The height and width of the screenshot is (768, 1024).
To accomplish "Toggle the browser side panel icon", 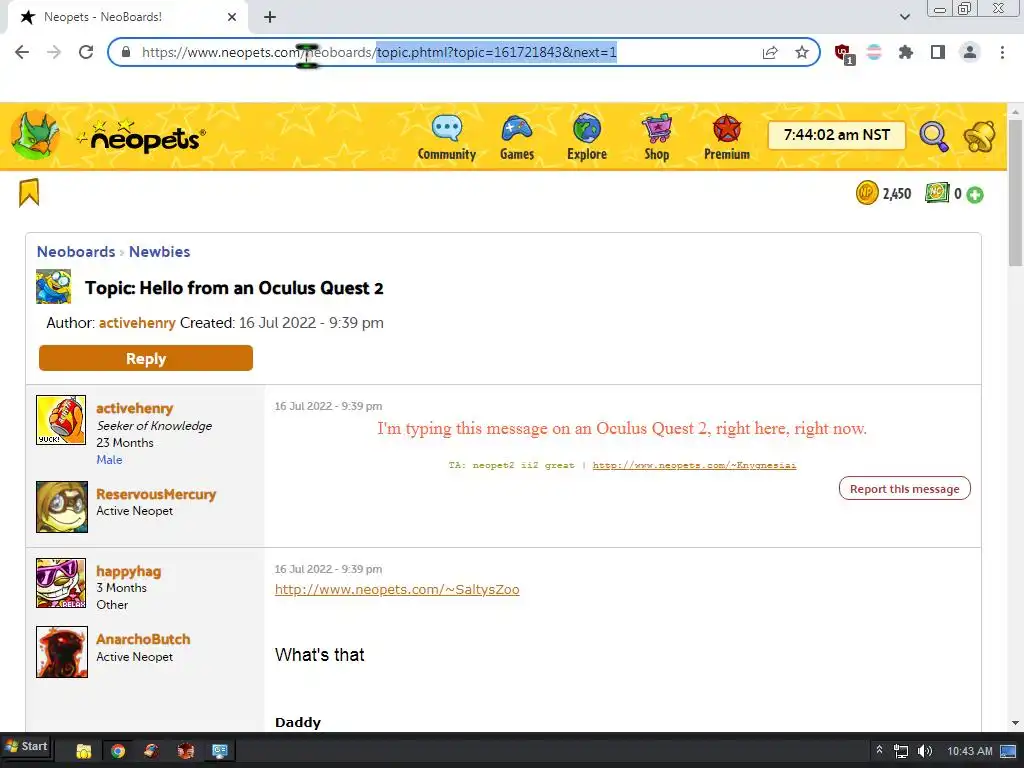I will tap(938, 52).
